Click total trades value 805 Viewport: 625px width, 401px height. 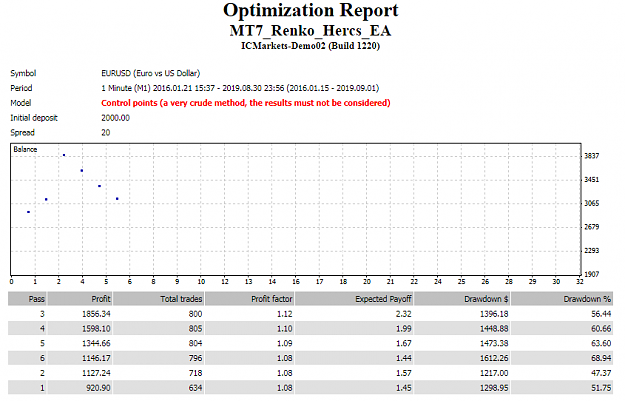(195, 329)
